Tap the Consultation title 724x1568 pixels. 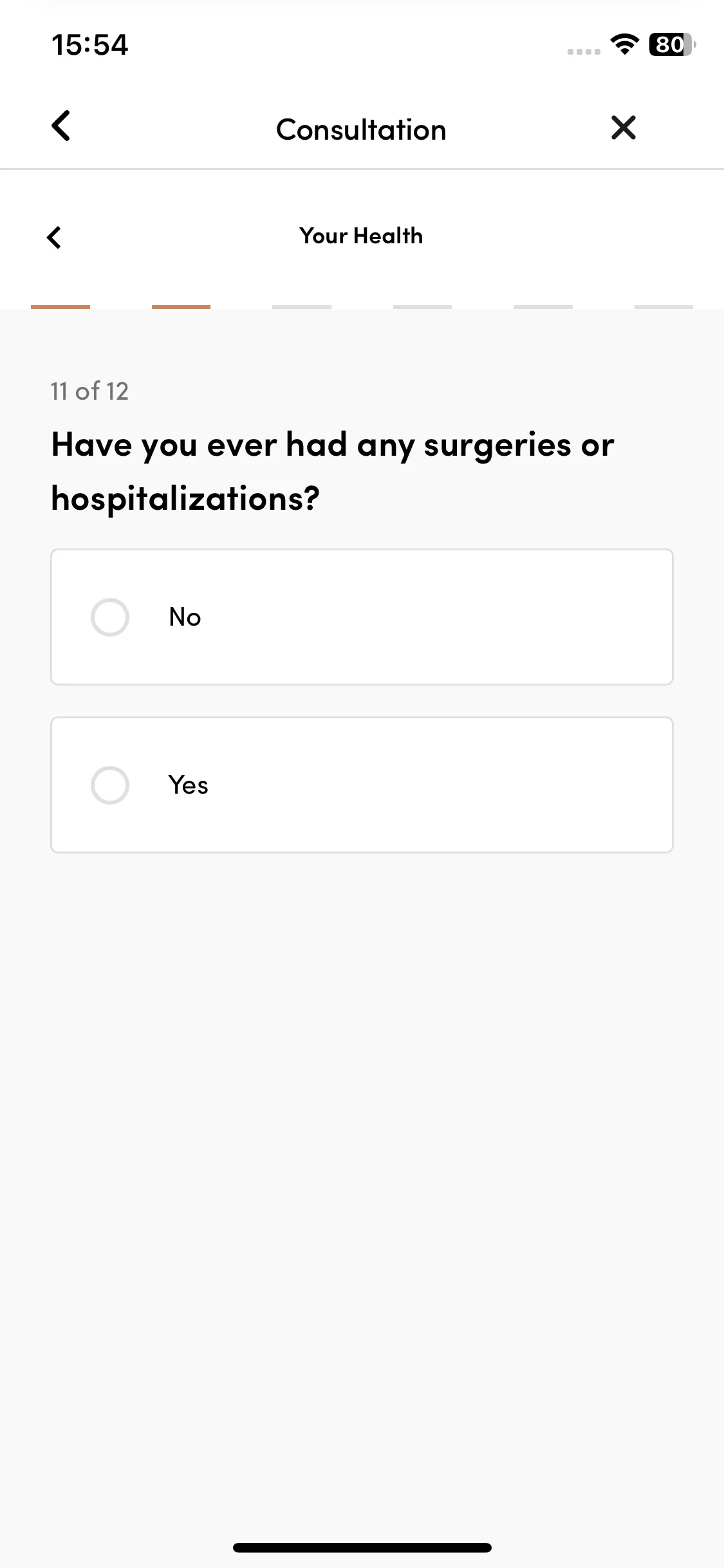coord(361,129)
